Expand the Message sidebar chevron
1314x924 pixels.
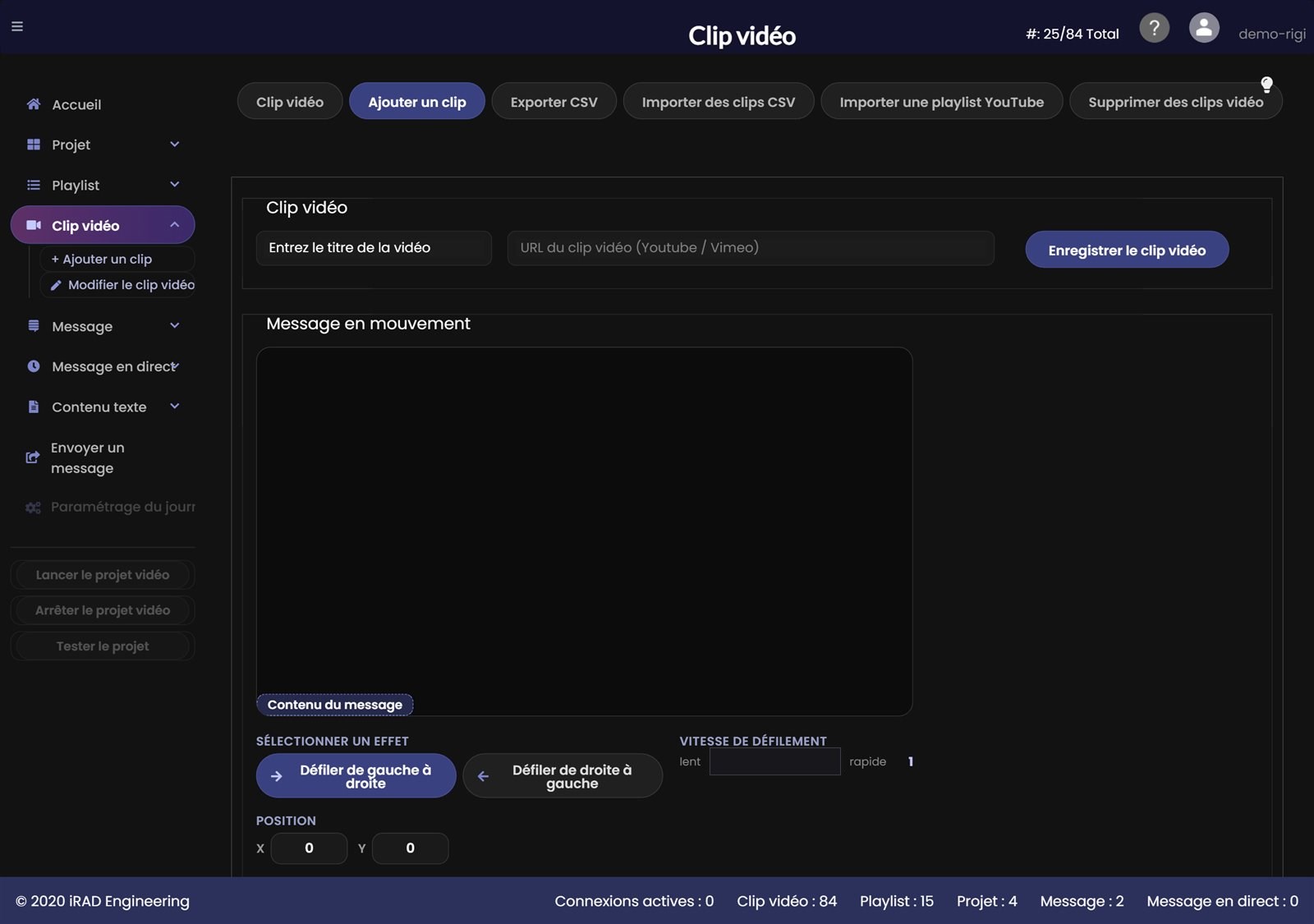click(174, 326)
